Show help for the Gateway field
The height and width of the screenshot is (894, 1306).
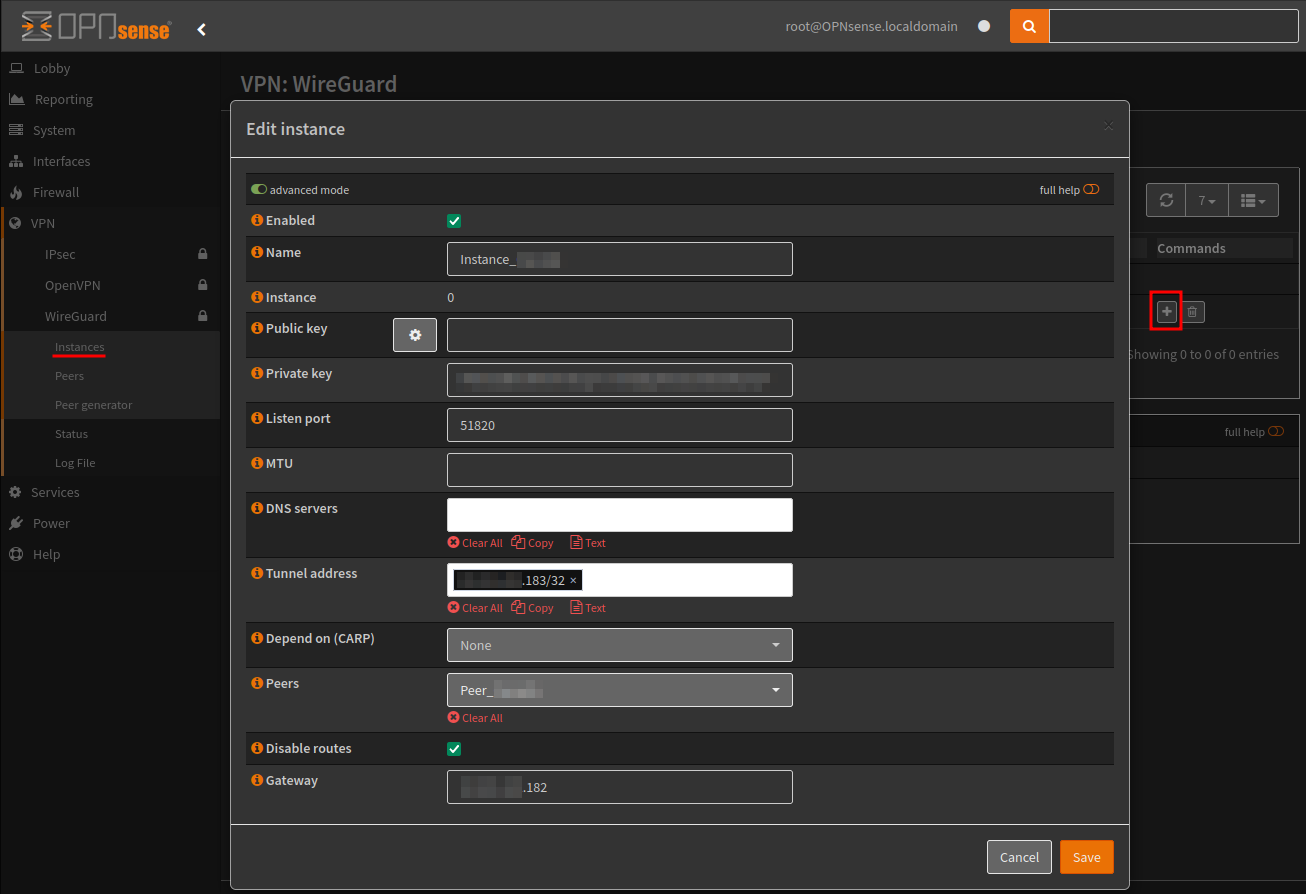pyautogui.click(x=257, y=780)
